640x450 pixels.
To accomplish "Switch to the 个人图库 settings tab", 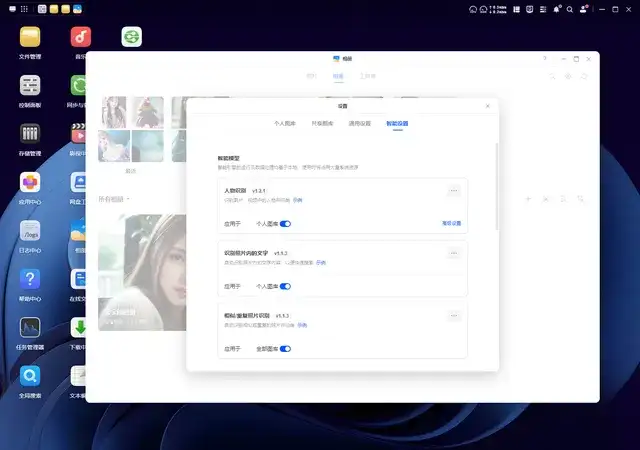I will pyautogui.click(x=285, y=123).
